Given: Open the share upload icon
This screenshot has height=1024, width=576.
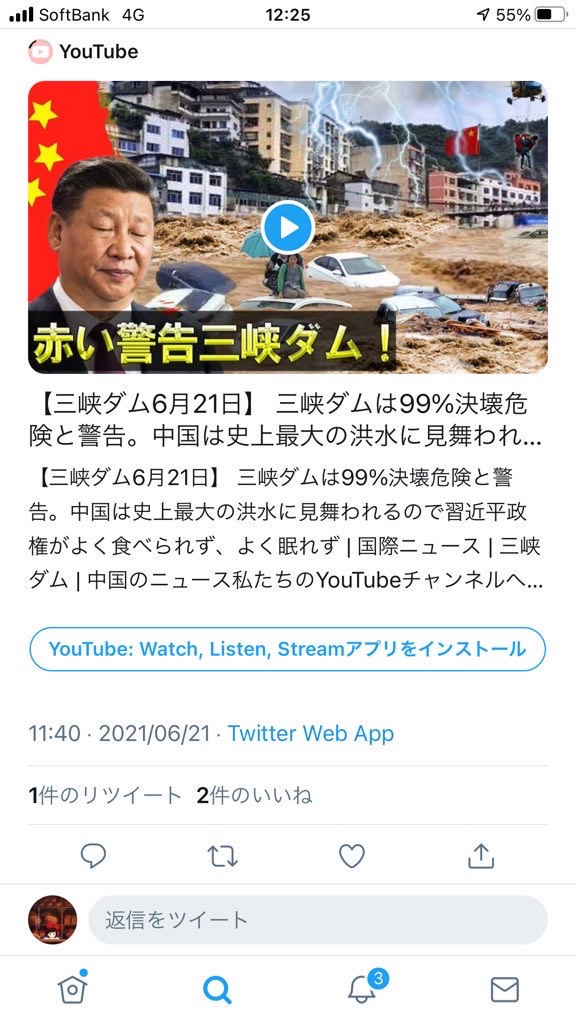Looking at the screenshot, I should tap(481, 856).
